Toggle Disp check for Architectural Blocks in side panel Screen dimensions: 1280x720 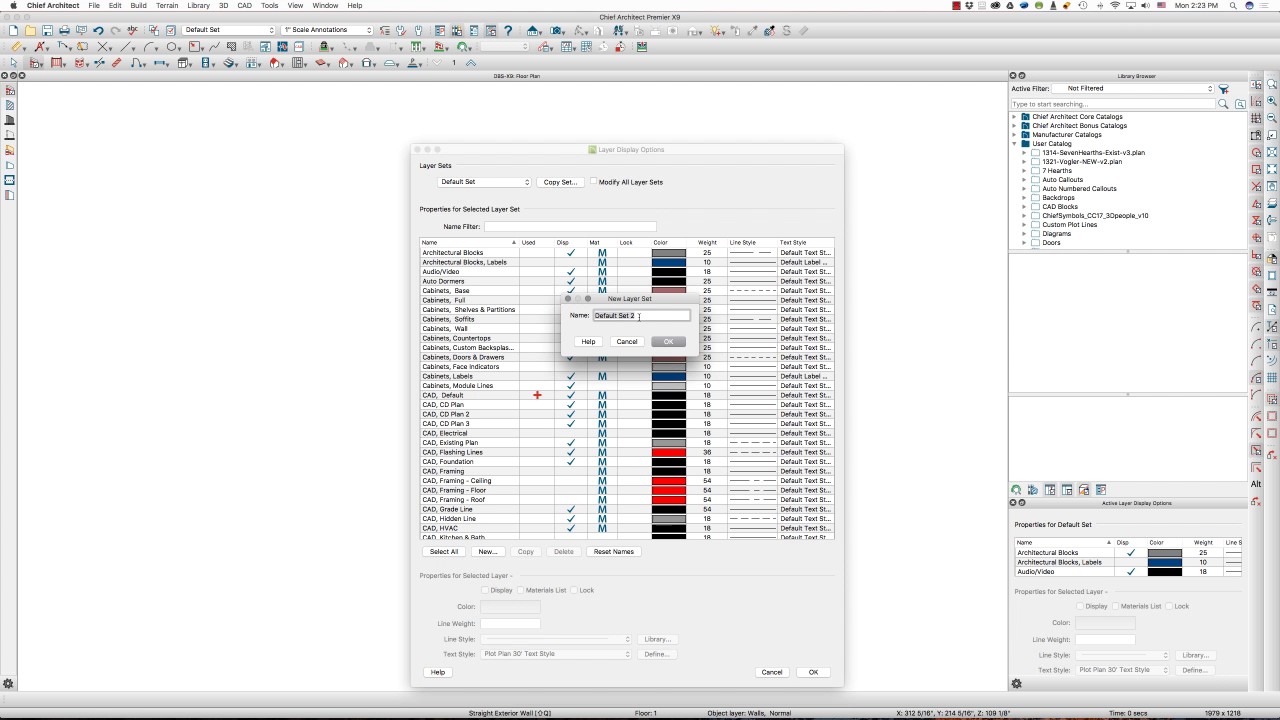pyautogui.click(x=1131, y=553)
